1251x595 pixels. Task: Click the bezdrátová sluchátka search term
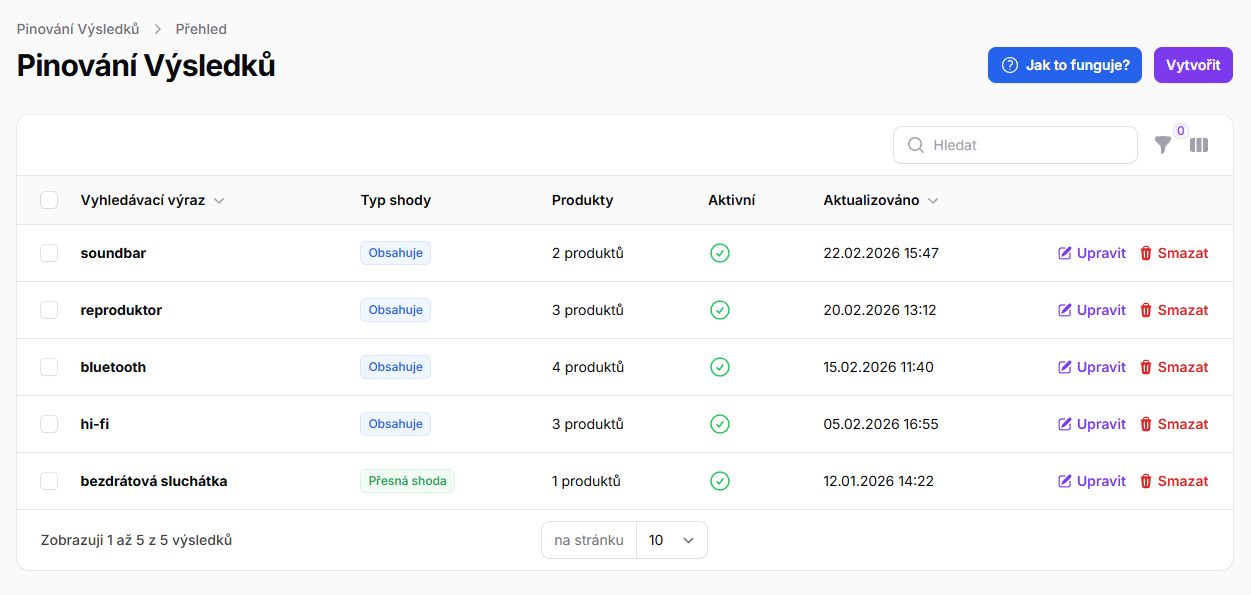(x=154, y=481)
